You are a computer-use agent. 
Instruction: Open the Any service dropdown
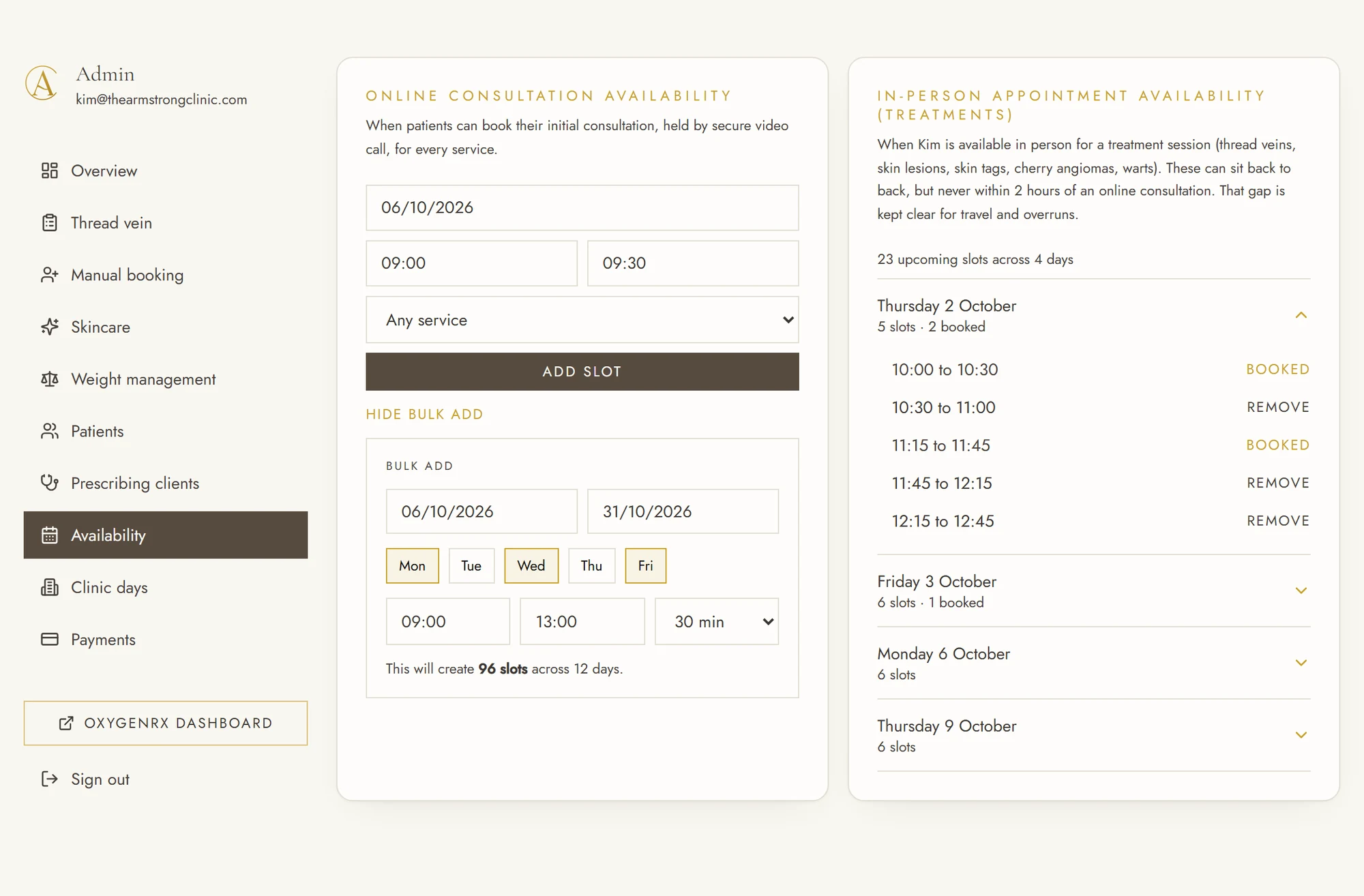pyautogui.click(x=582, y=320)
